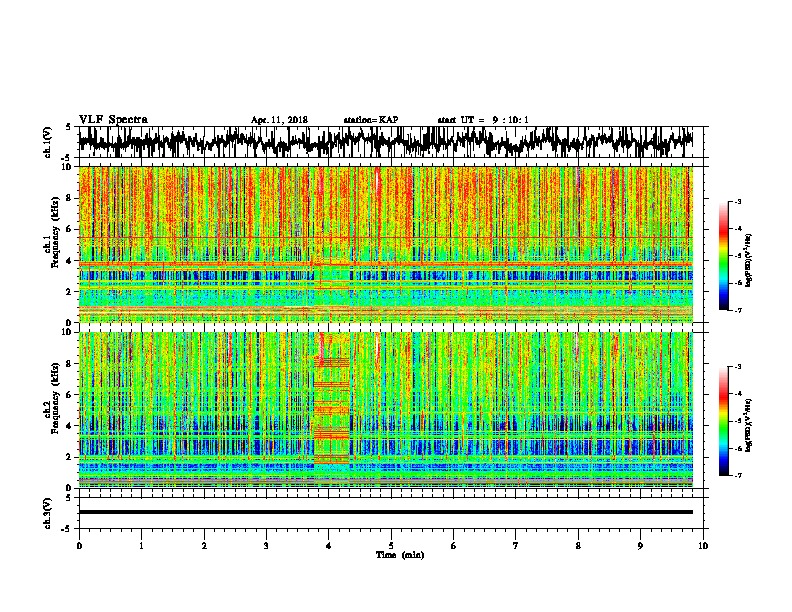
Task: Click the "start UT = 9:10:1" label
Action: pos(483,120)
